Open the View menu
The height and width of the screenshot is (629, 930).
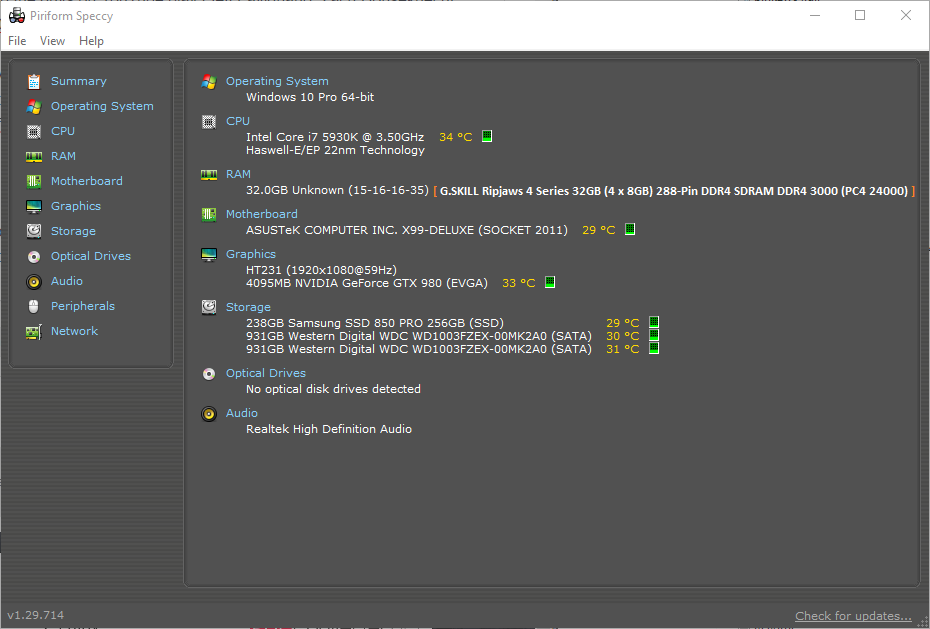52,41
